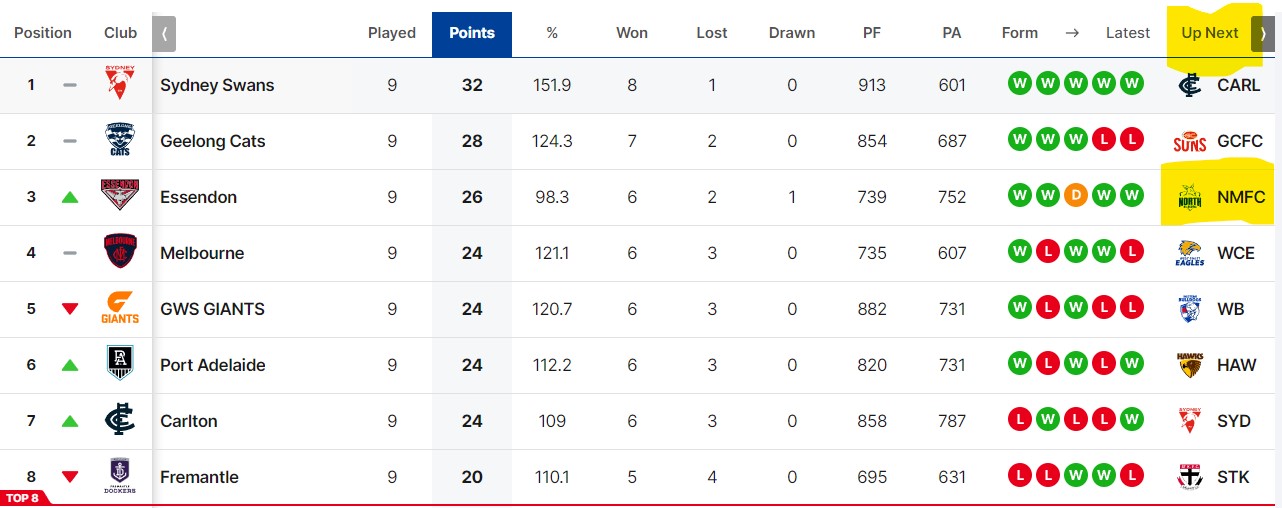The image size is (1282, 508).
Task: Click the Up Next column header
Action: (x=1210, y=33)
